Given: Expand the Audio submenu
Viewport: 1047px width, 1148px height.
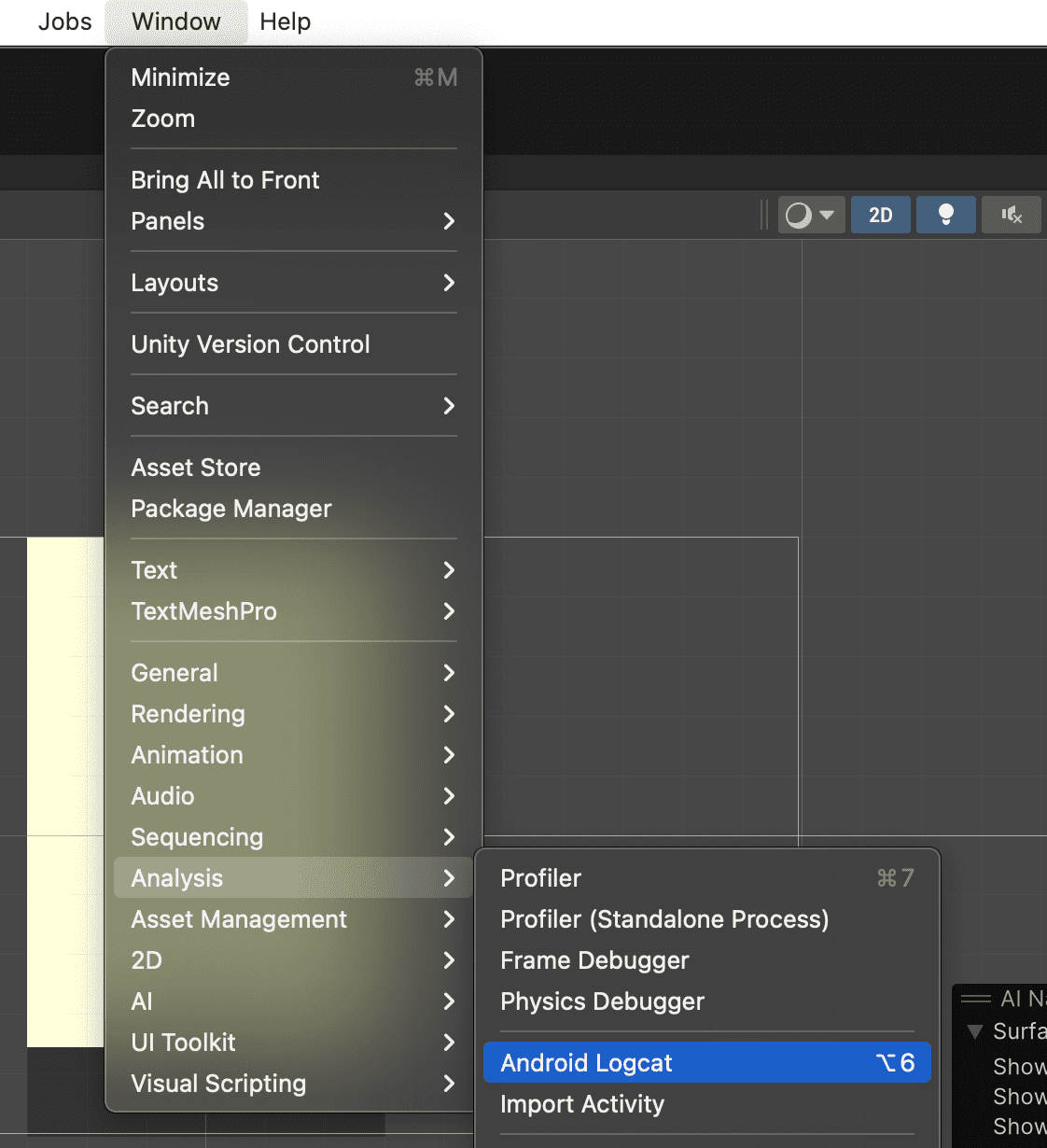Looking at the screenshot, I should [x=294, y=796].
